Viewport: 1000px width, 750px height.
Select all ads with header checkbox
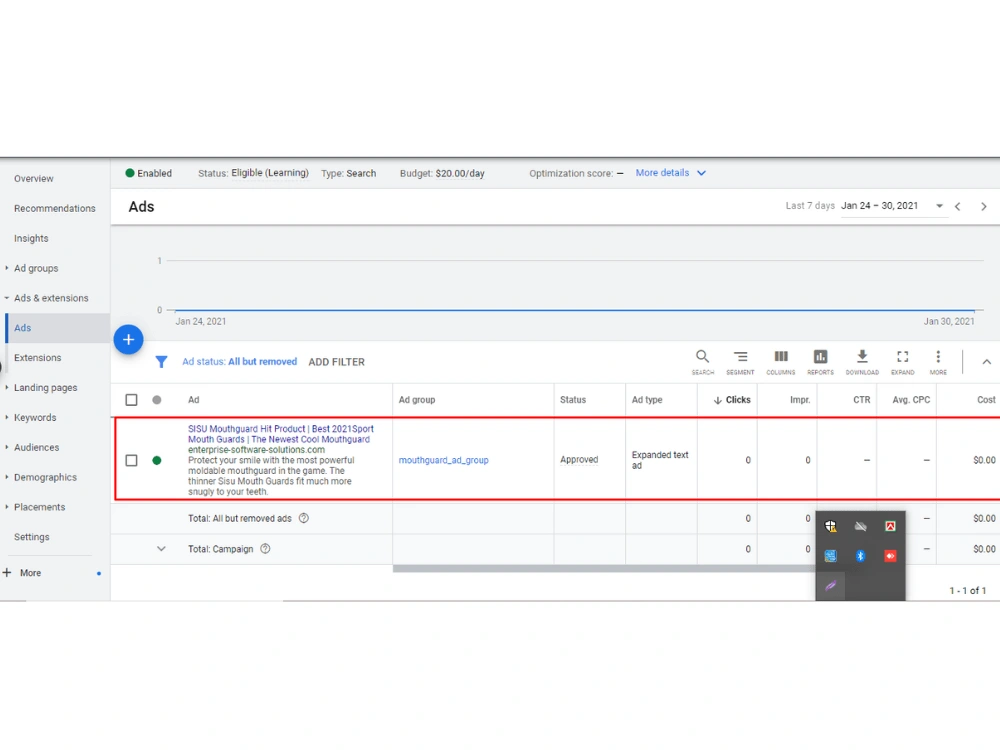point(131,400)
